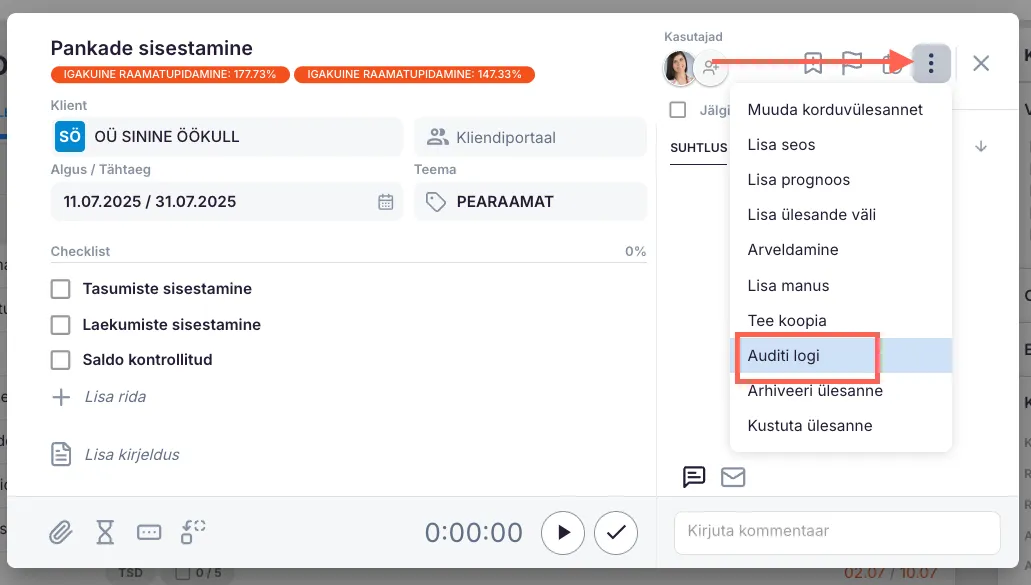Open the three-dot more options menu
Image resolution: width=1031 pixels, height=585 pixels.
point(931,64)
